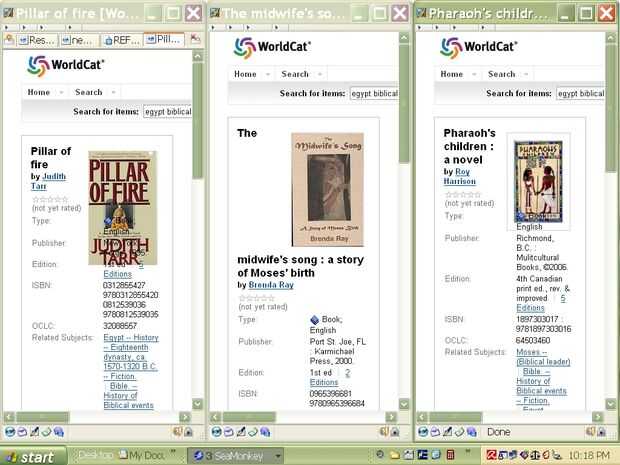The image size is (620, 465).
Task: Open Search dropdown arrow in Pillar of fire window
Action: [x=113, y=93]
